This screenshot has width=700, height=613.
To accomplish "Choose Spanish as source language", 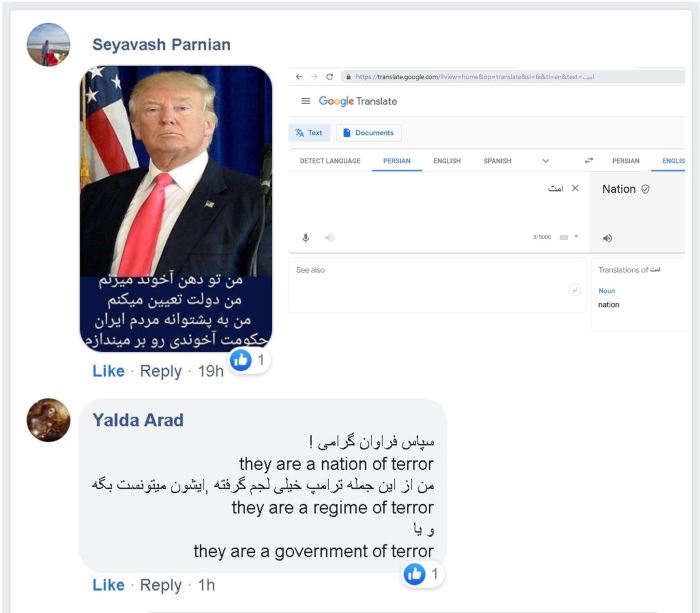I will pyautogui.click(x=497, y=161).
